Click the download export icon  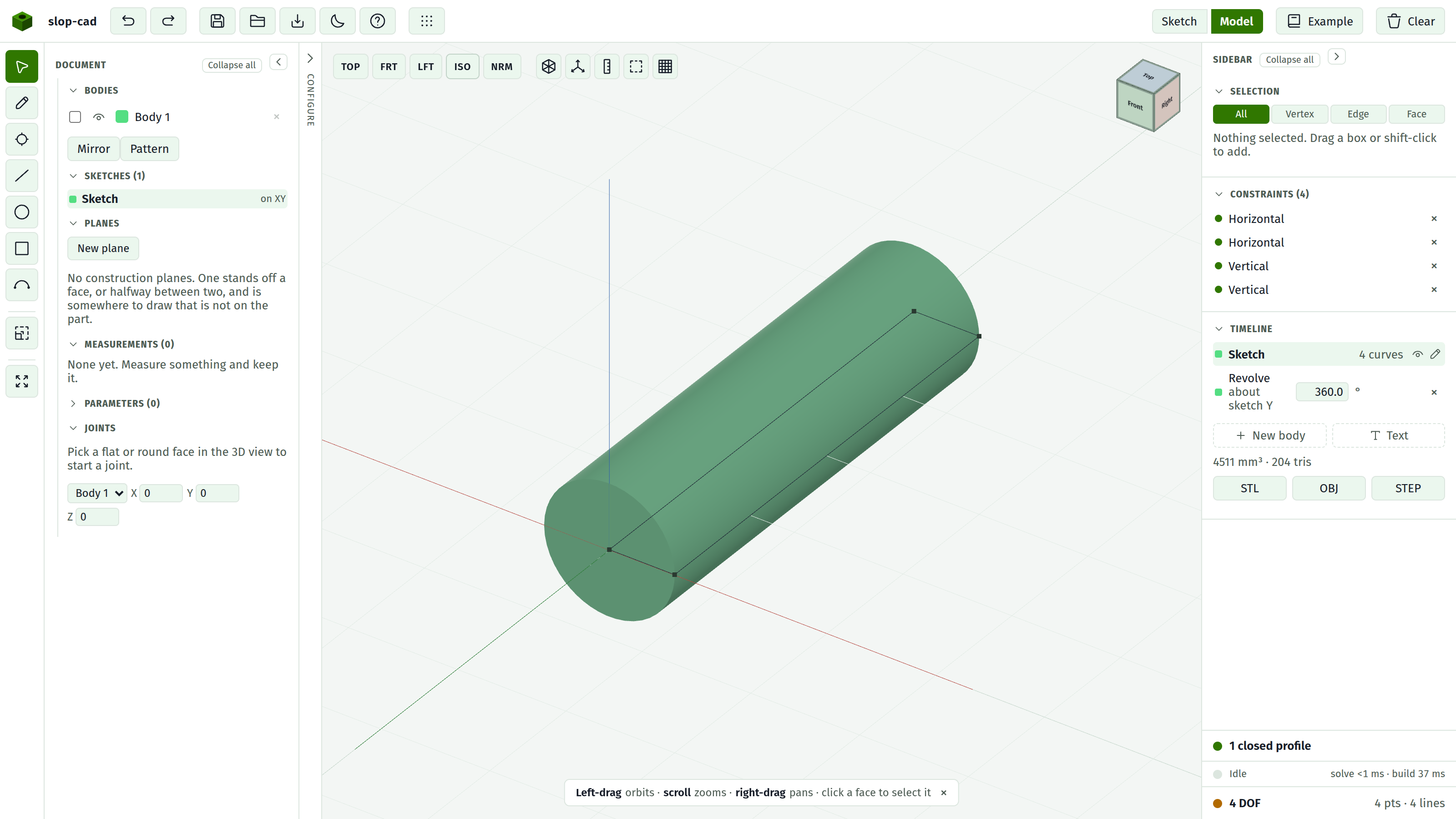[297, 21]
